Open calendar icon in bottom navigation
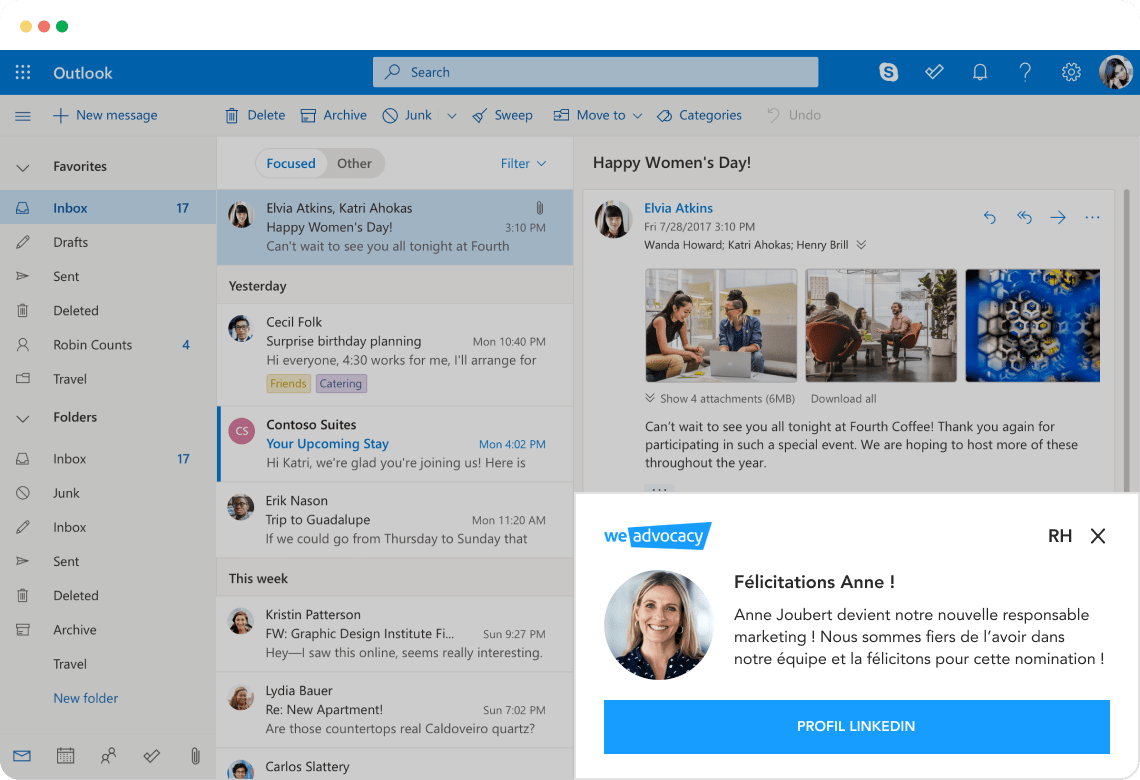 65,756
